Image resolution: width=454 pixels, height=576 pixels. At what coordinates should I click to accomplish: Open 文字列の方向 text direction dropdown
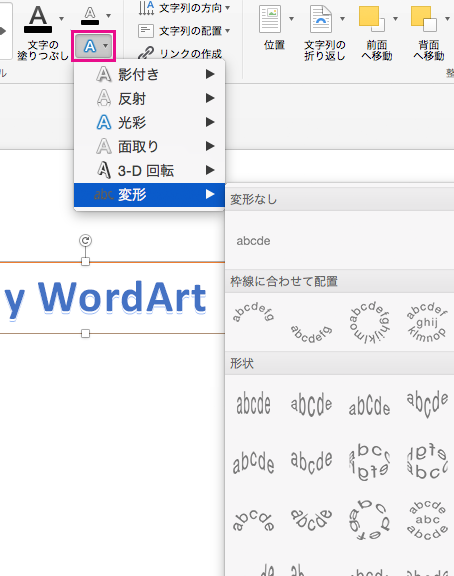click(x=184, y=8)
